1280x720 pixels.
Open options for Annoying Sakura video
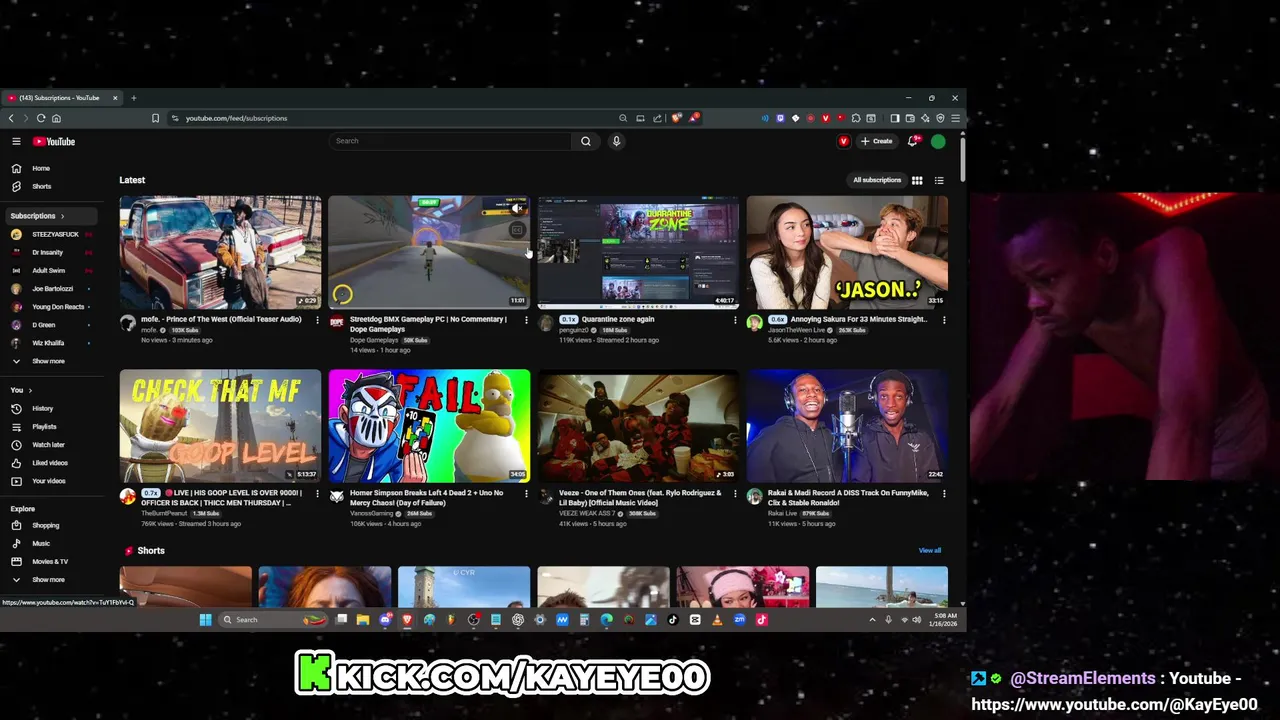tap(944, 320)
